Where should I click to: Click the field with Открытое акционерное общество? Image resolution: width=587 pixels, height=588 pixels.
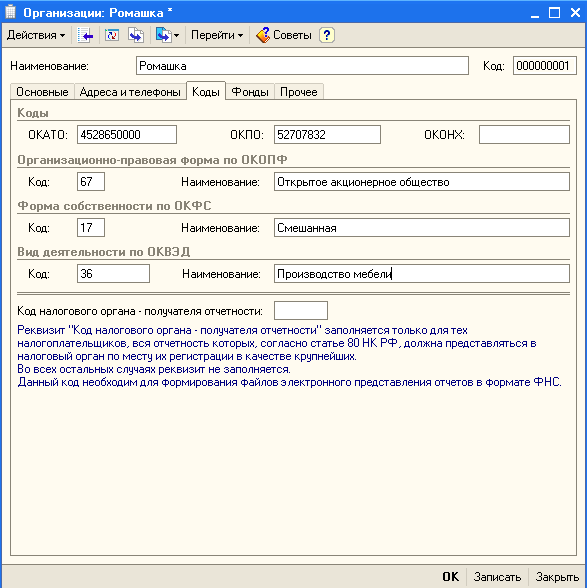422,182
